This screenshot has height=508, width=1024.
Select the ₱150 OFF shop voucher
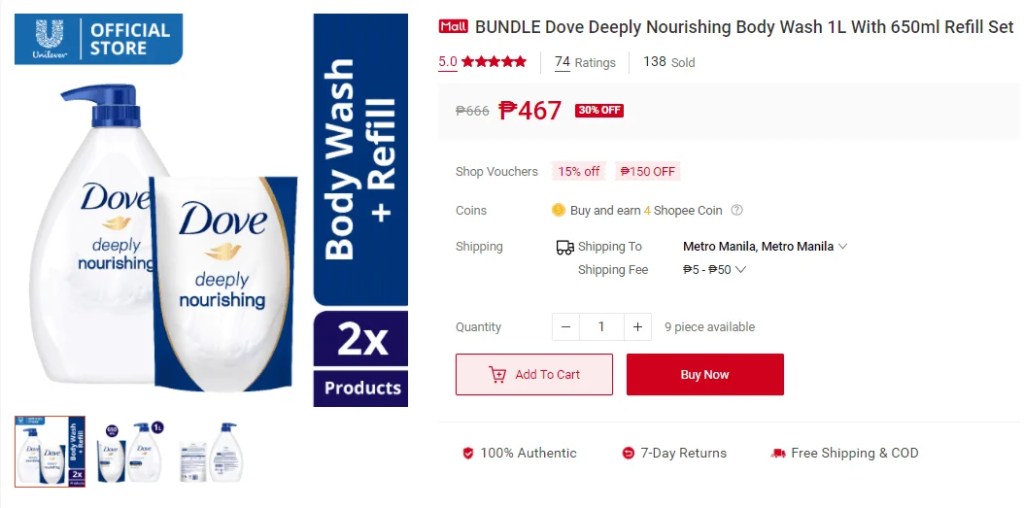pos(647,172)
